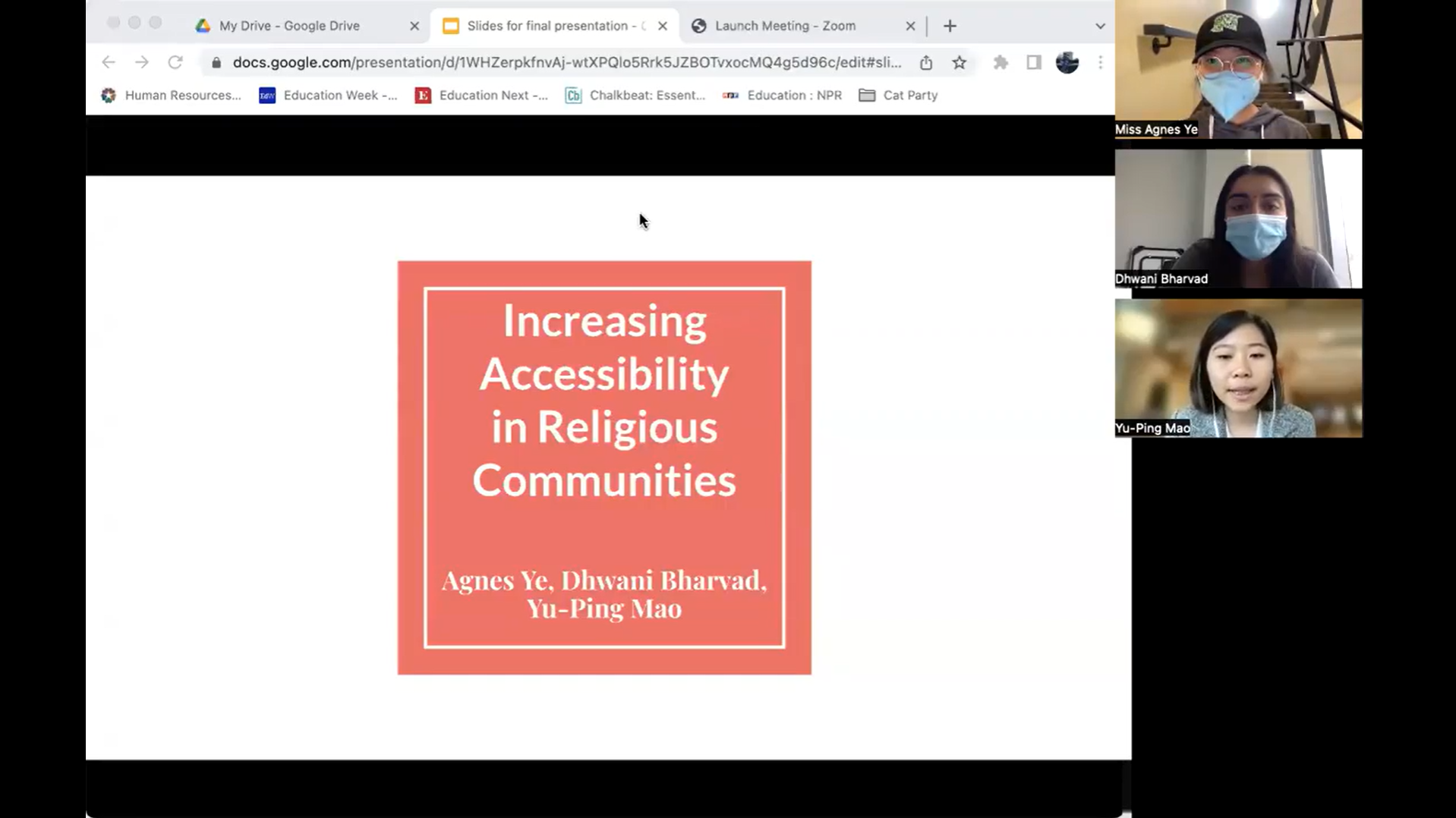Open the Chalkbeat: Essential bookmark

coord(635,95)
